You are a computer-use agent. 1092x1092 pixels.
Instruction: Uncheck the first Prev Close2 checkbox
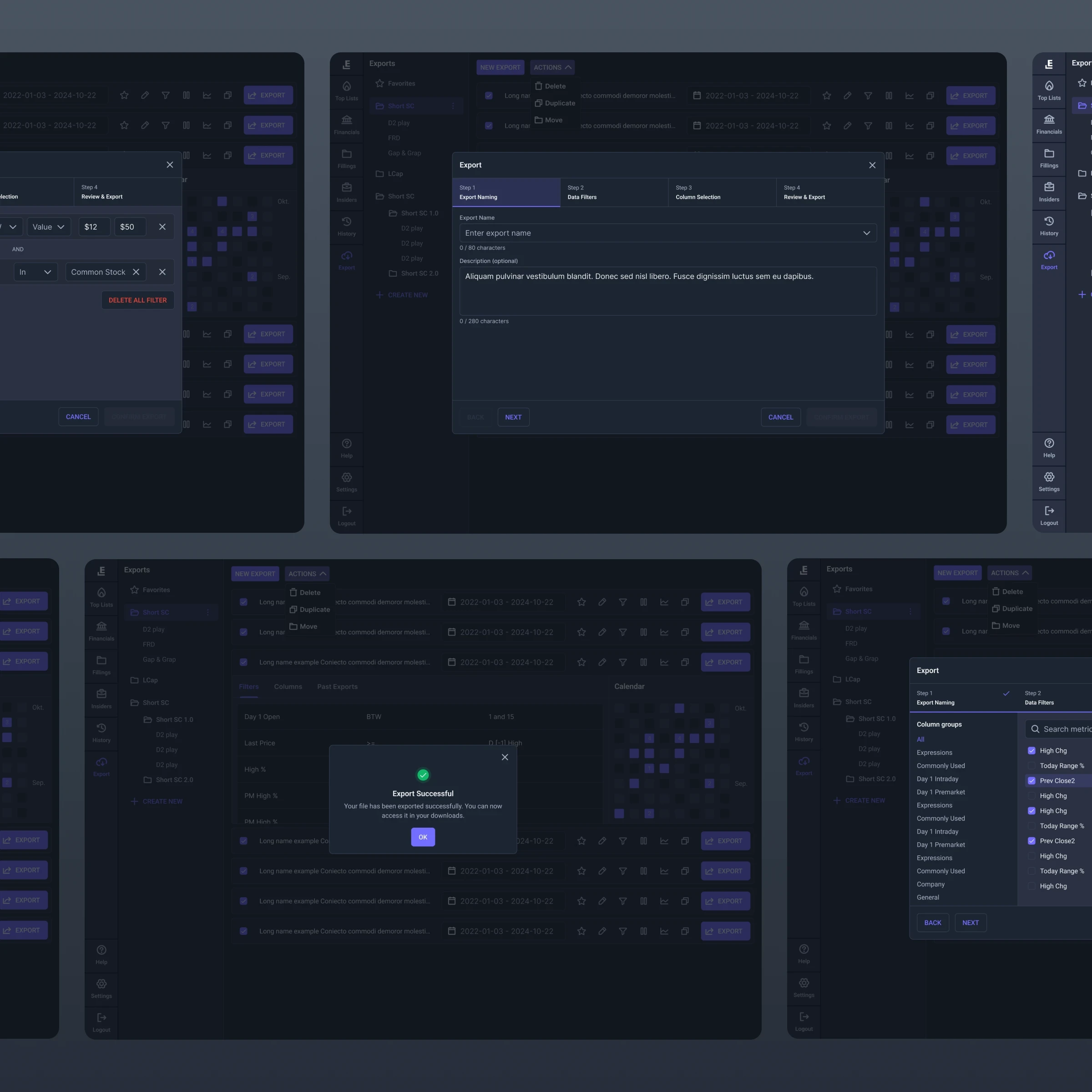[1031, 781]
